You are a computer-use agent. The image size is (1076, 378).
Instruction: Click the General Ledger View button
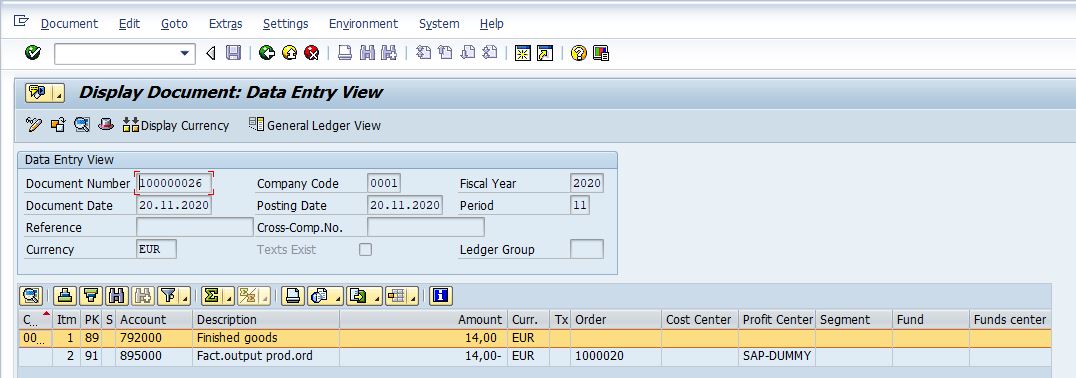tap(315, 125)
